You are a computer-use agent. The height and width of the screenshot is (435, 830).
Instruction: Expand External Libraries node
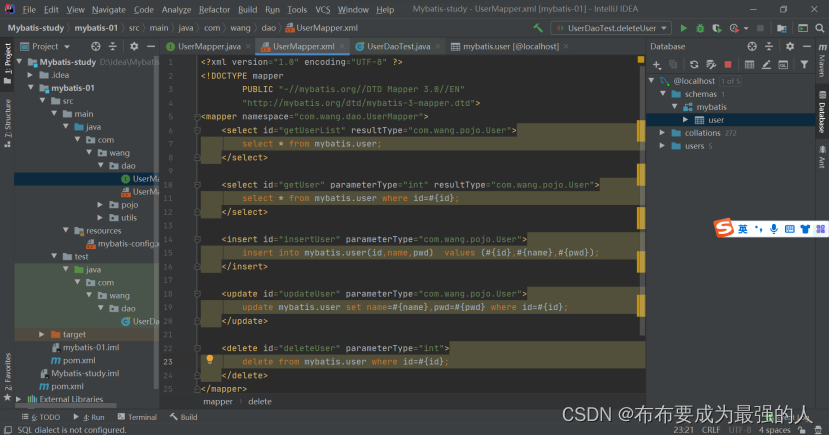[19, 399]
